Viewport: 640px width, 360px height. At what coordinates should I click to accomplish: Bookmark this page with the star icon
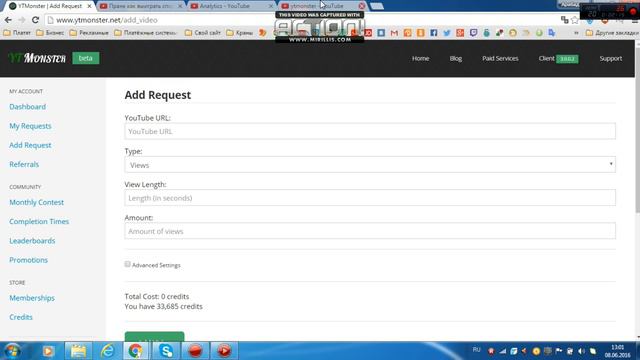[x=575, y=20]
